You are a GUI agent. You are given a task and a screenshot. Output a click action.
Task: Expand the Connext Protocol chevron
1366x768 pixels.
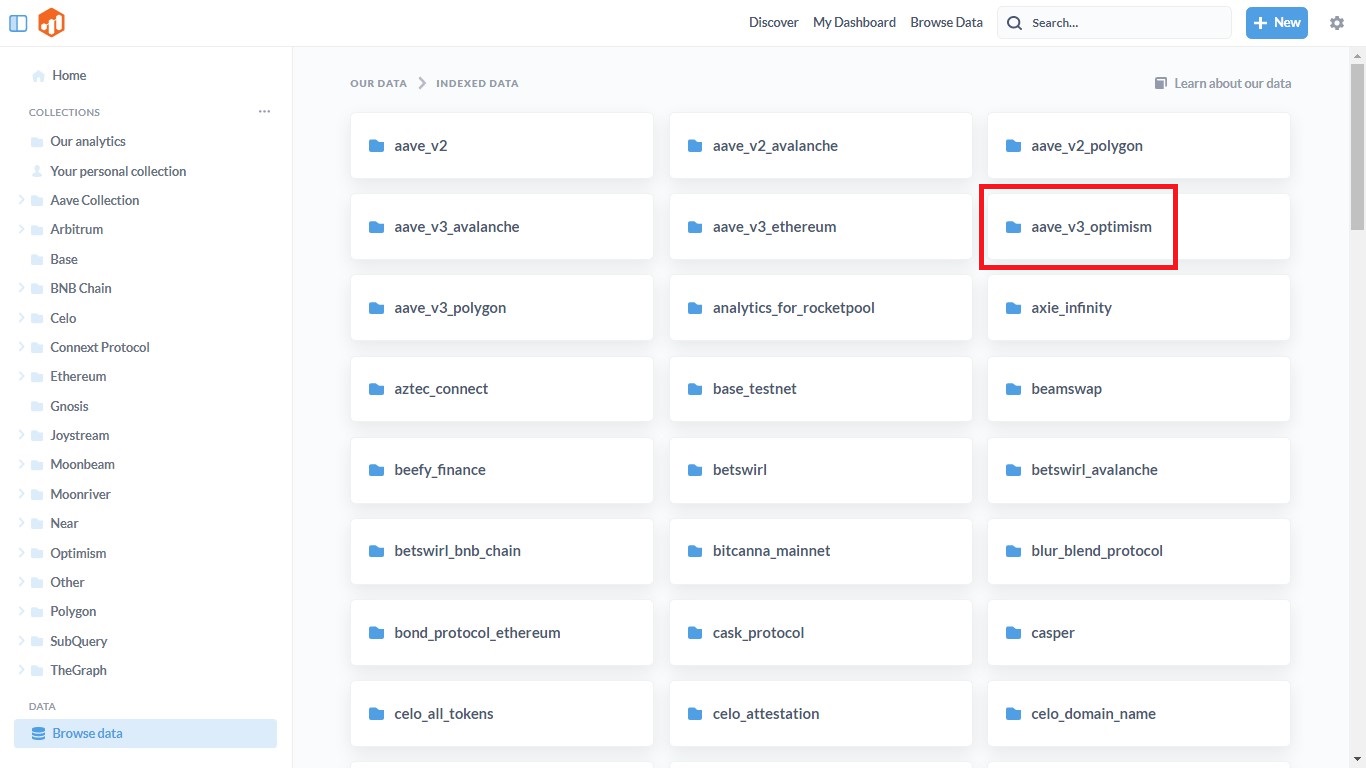21,347
